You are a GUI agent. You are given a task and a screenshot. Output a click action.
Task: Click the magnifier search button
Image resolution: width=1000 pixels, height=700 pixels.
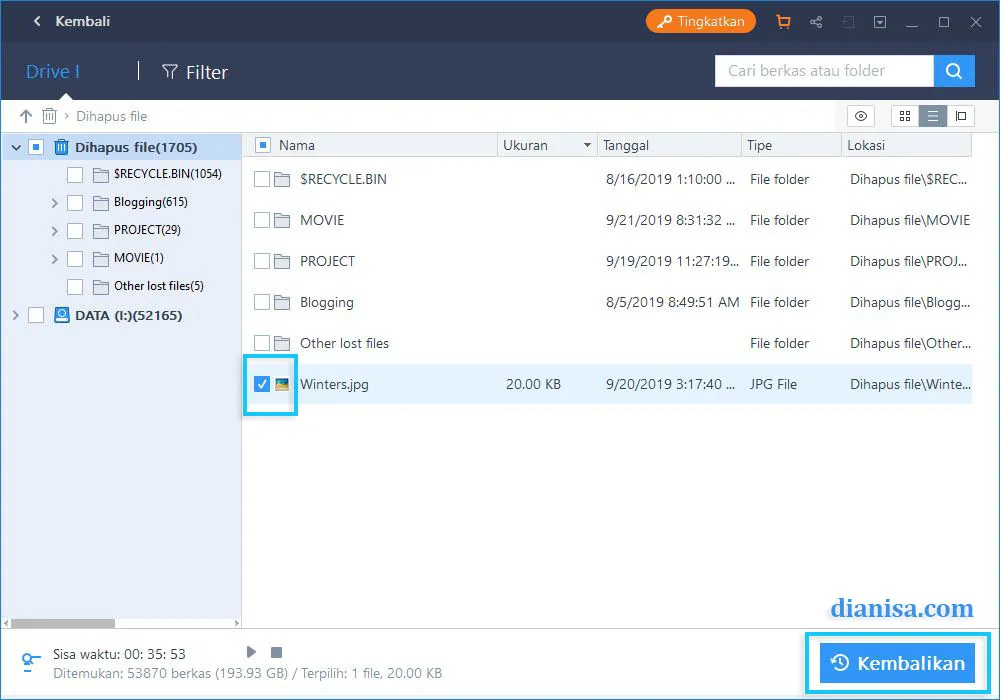(x=954, y=71)
